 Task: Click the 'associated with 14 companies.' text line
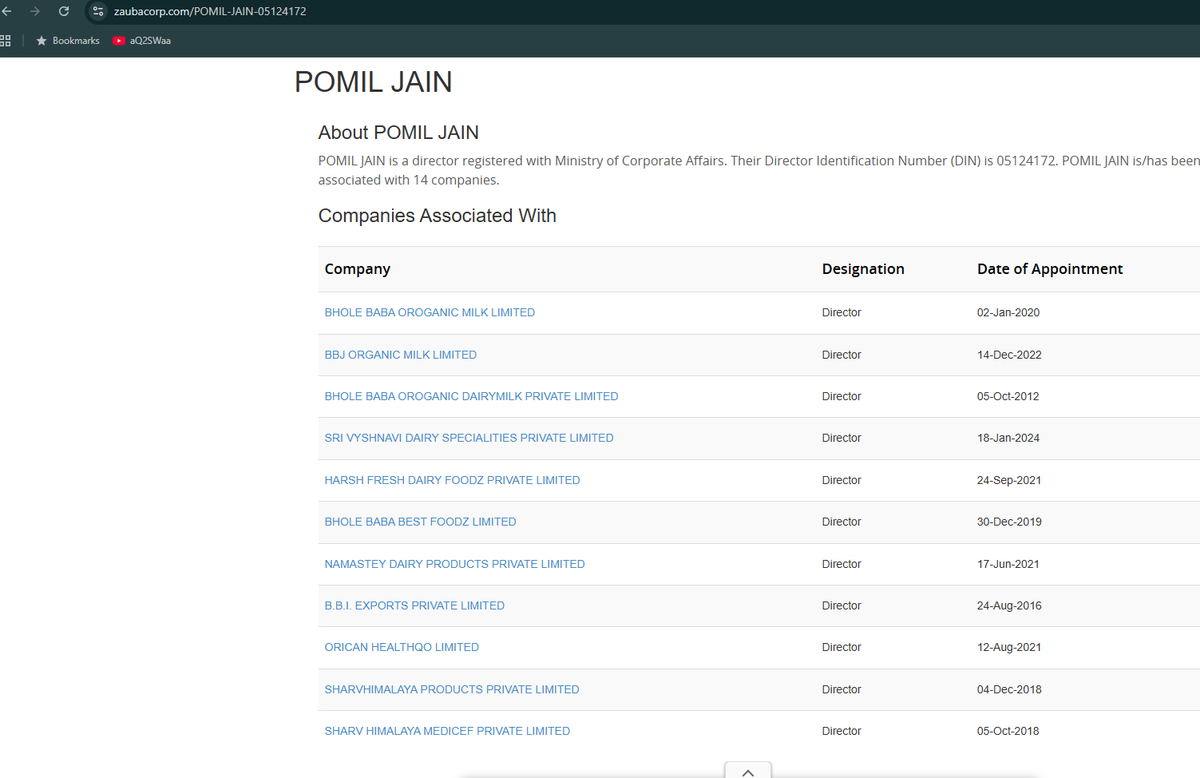click(408, 180)
